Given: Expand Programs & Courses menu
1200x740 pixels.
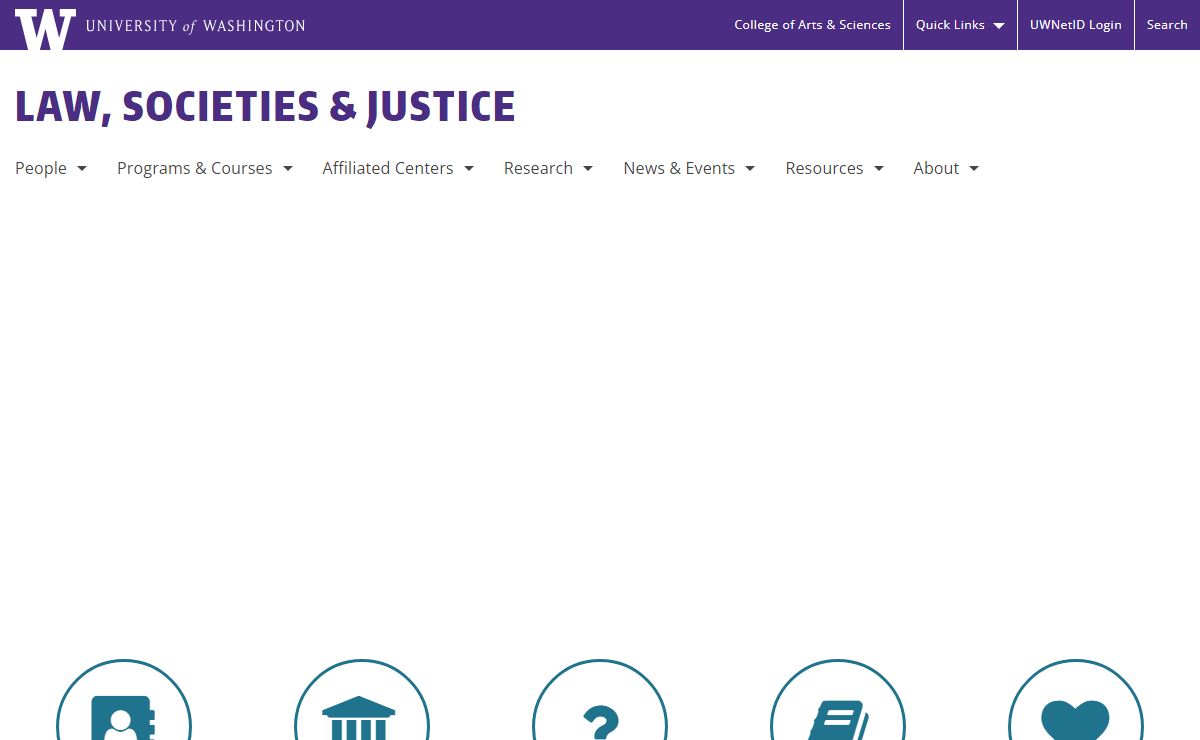Looking at the screenshot, I should click(205, 168).
